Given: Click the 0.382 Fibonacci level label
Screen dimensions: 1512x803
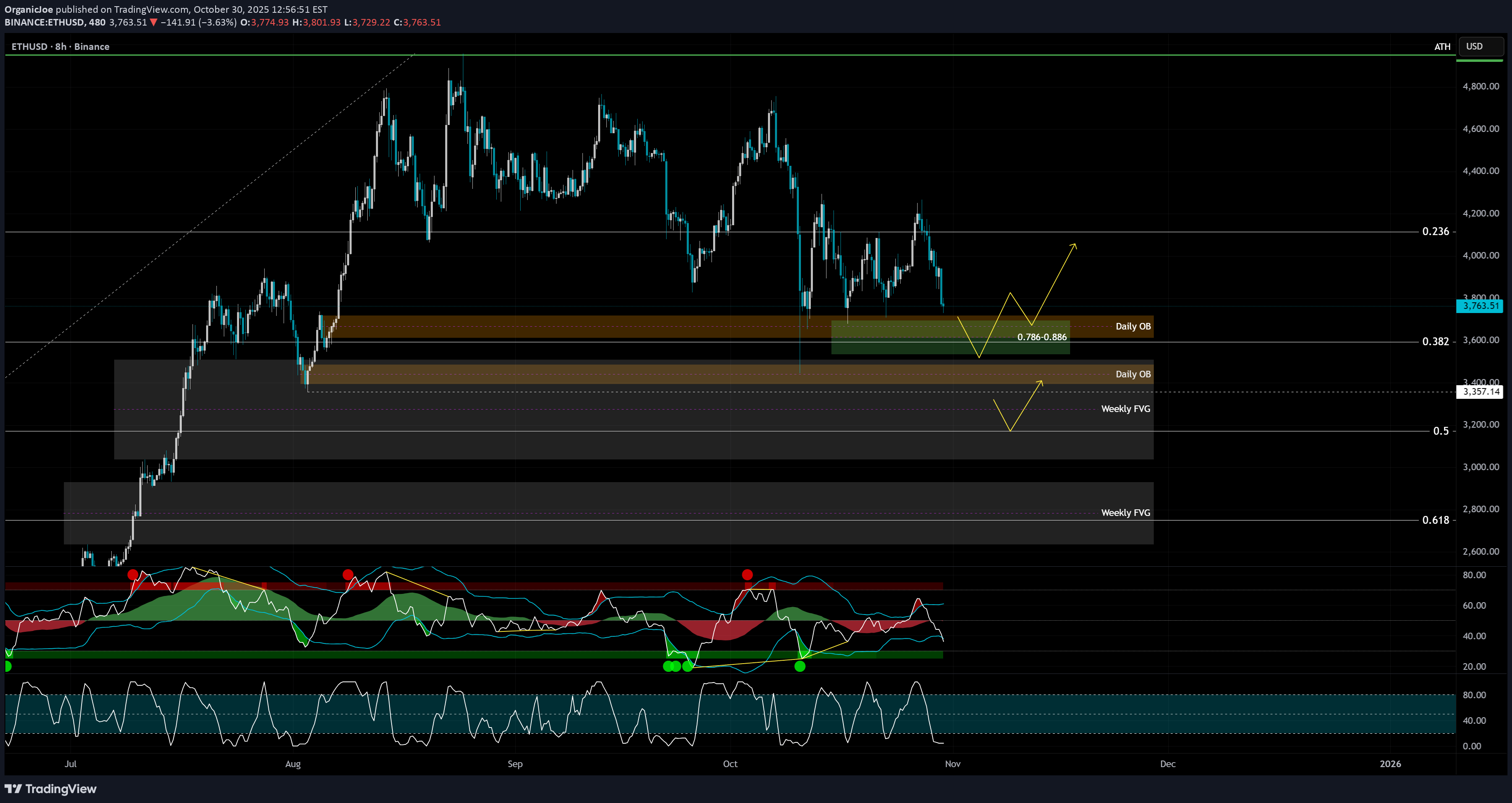Looking at the screenshot, I should [x=1435, y=341].
